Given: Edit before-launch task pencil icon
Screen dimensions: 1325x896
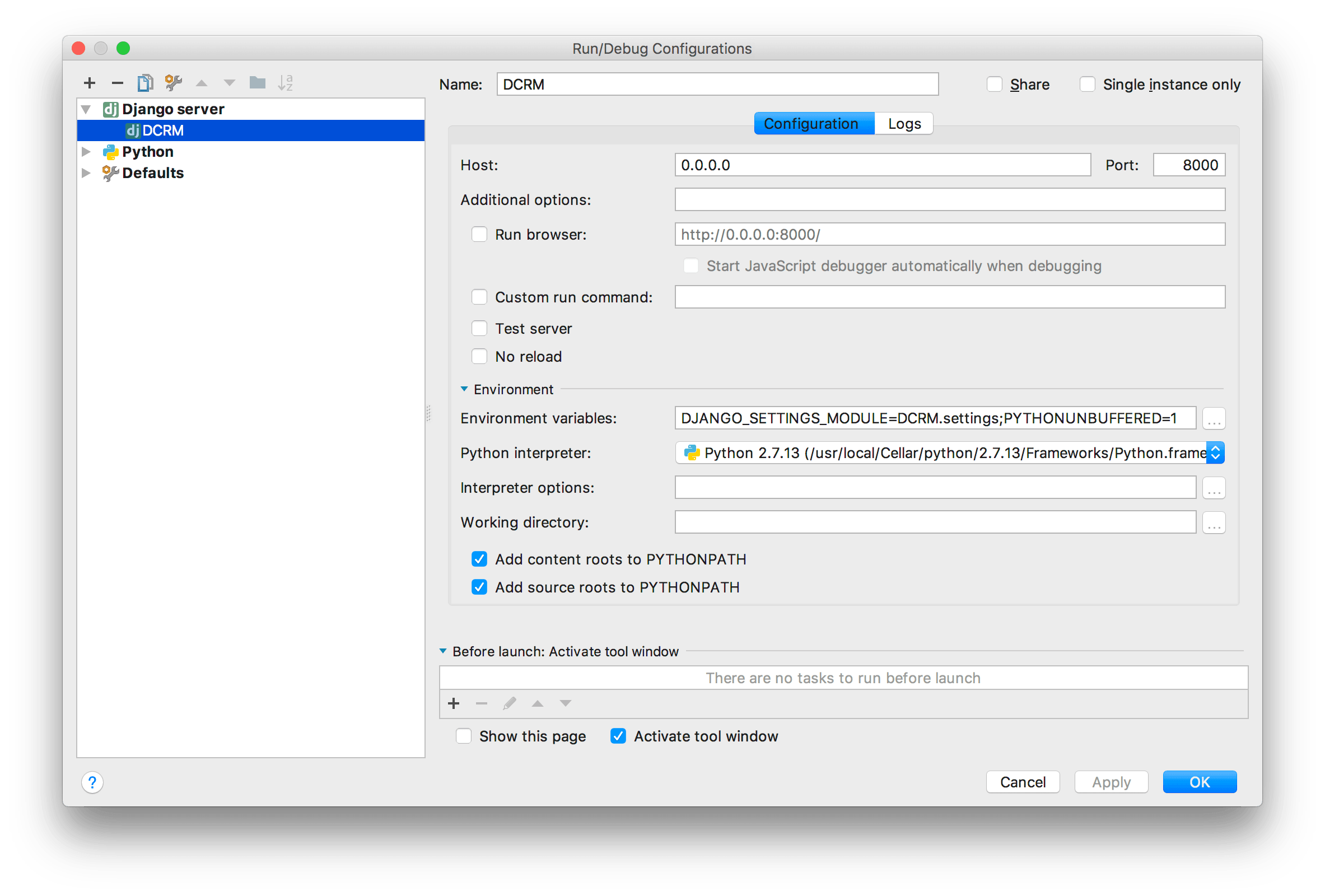Looking at the screenshot, I should click(x=510, y=703).
